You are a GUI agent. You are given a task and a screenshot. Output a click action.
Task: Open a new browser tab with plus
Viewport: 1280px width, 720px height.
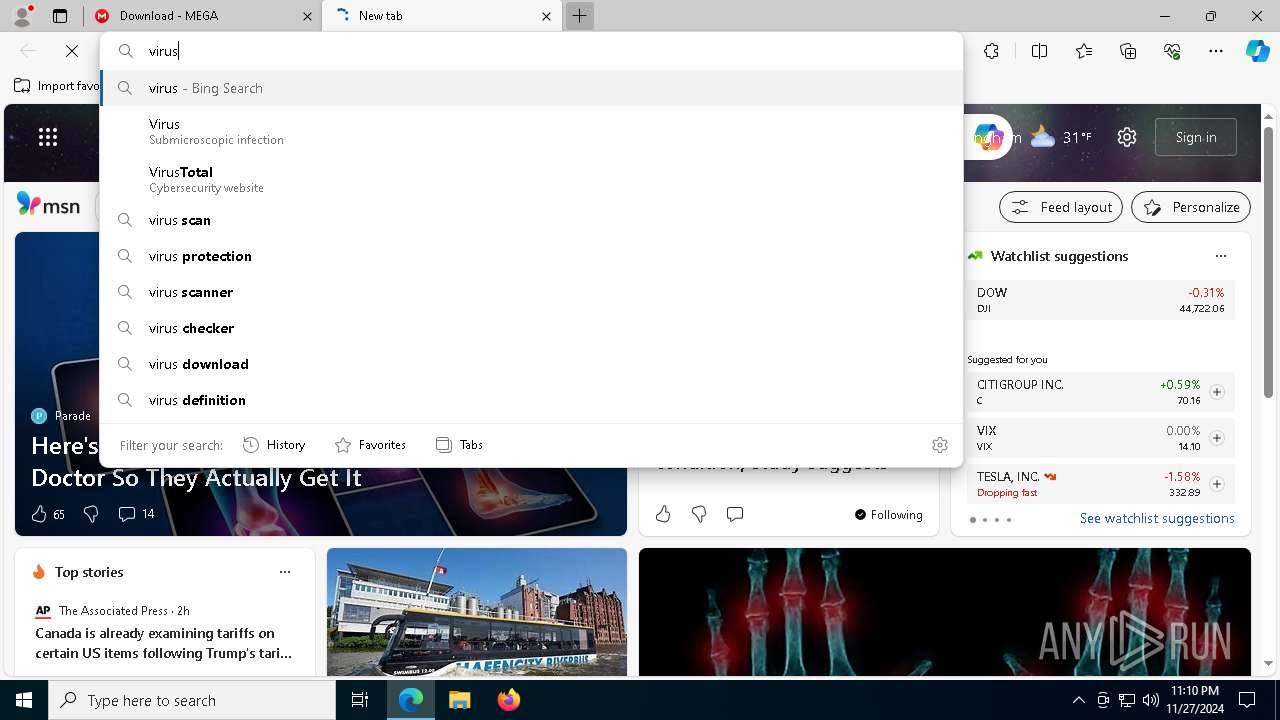point(579,16)
